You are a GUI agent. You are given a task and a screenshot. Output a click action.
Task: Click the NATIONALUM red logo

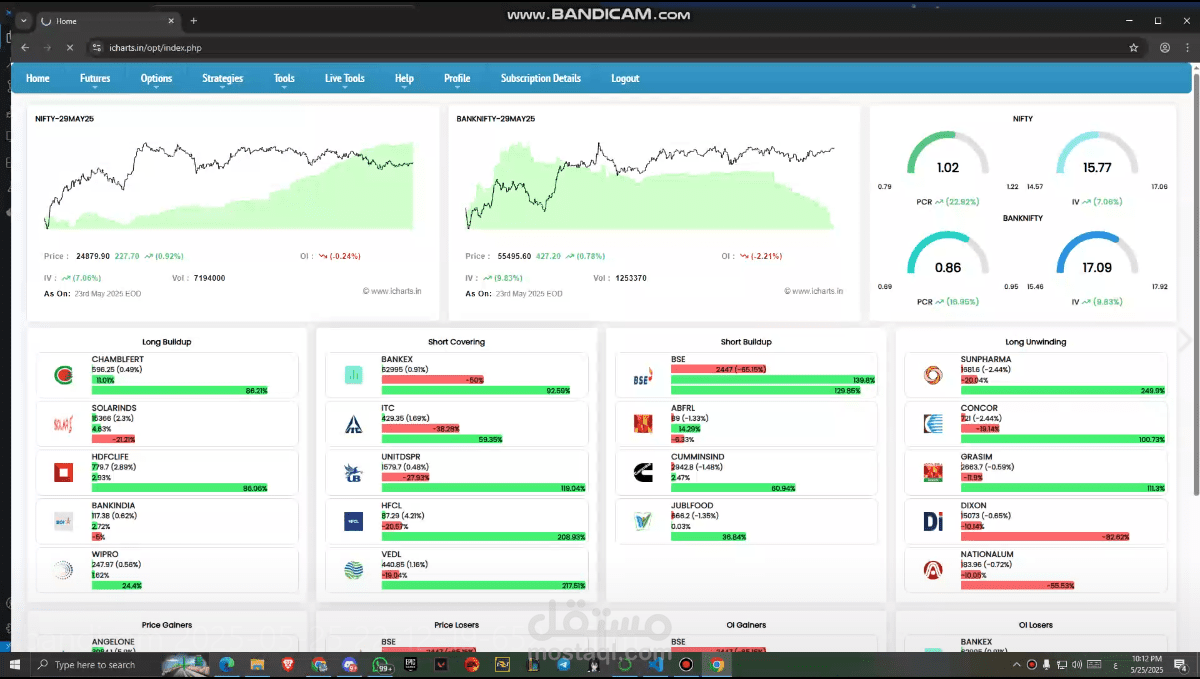933,570
